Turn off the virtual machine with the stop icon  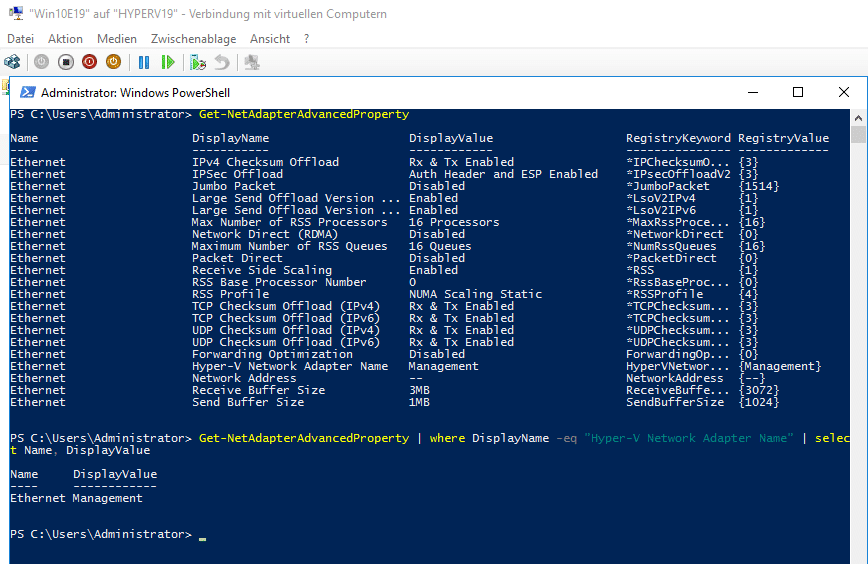click(x=66, y=62)
